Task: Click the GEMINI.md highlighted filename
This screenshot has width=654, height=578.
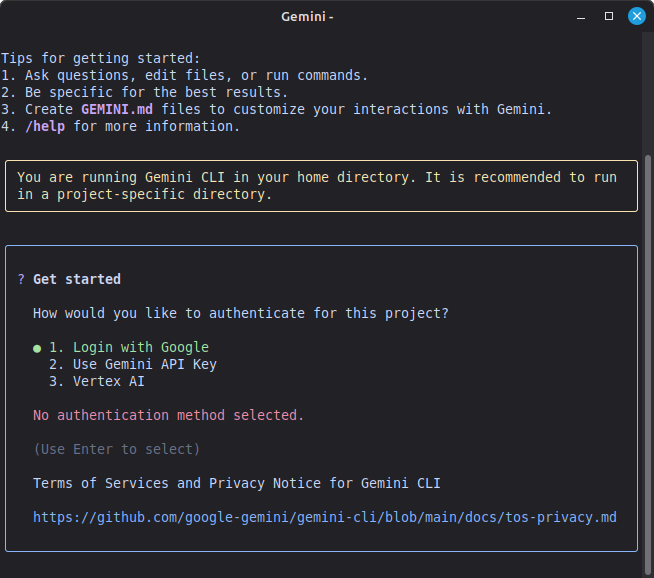Action: 117,109
